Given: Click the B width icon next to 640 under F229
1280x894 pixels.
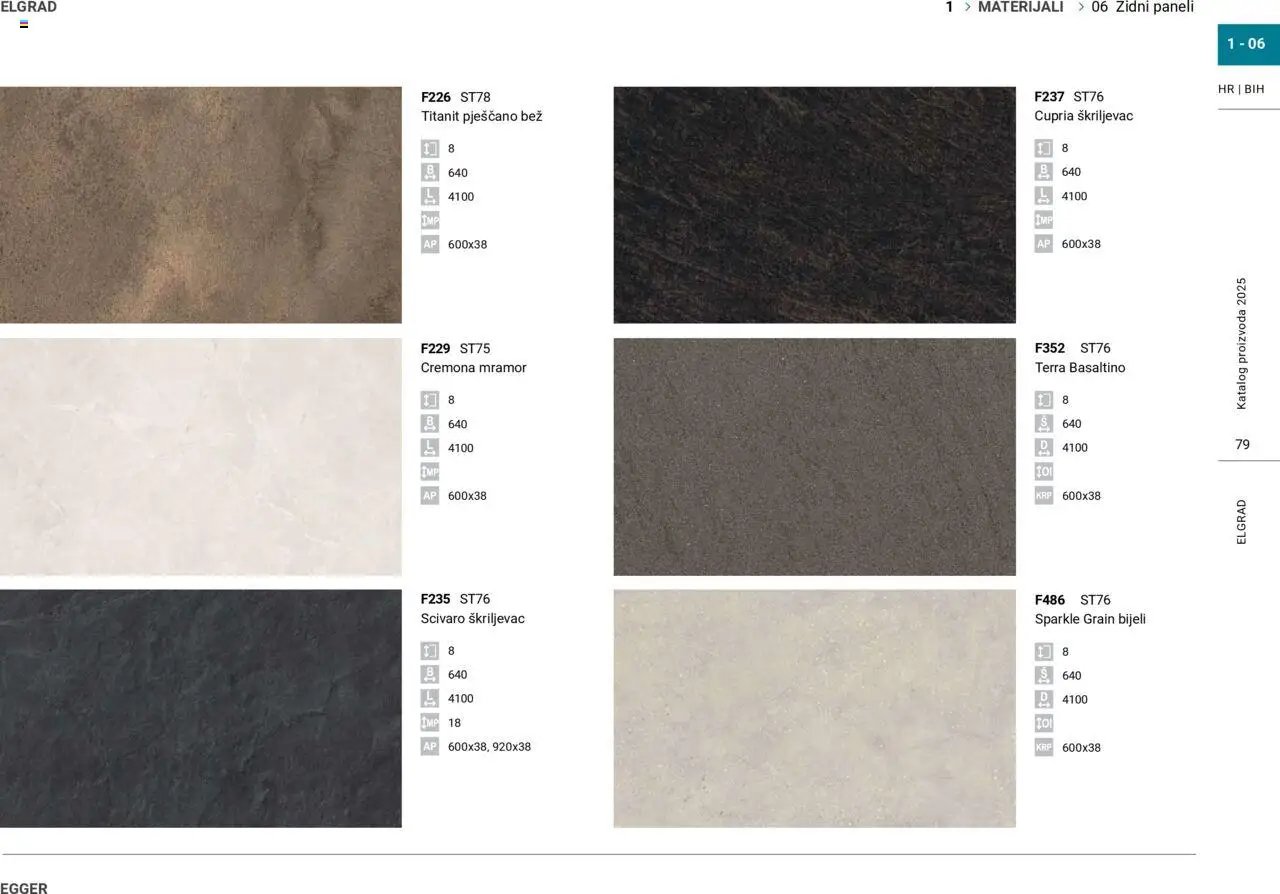Looking at the screenshot, I should [x=430, y=423].
